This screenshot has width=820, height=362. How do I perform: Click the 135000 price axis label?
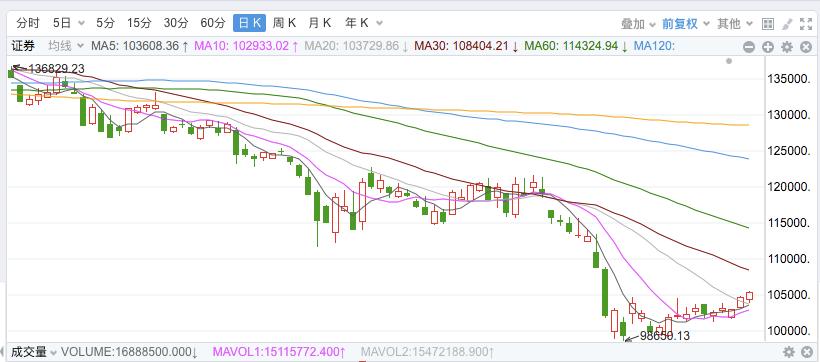coord(790,80)
